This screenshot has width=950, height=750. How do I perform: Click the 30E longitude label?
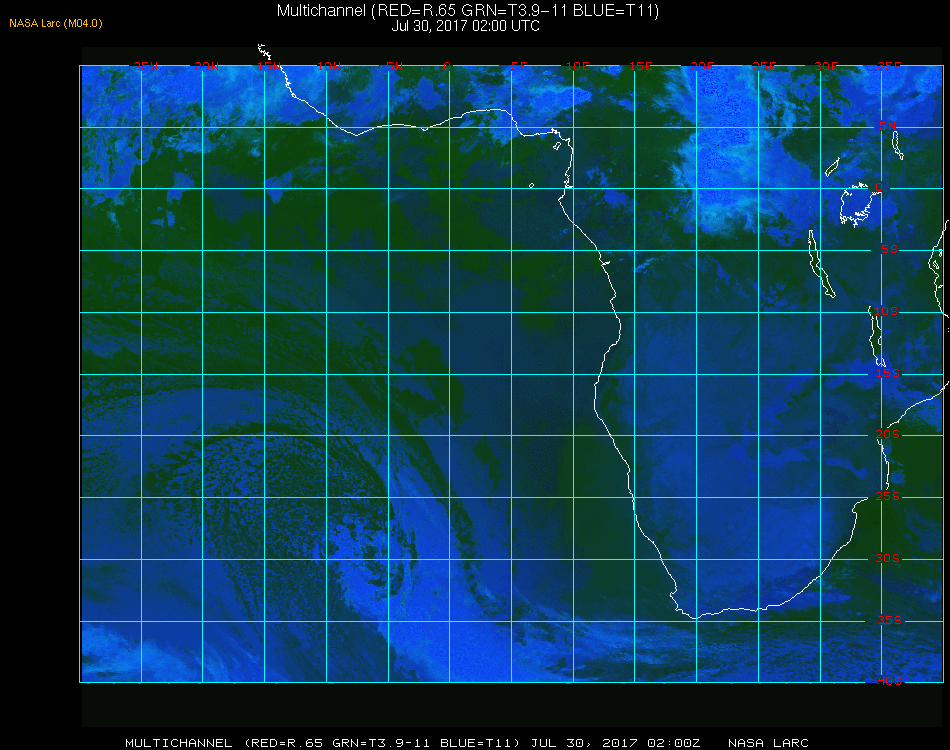(826, 66)
